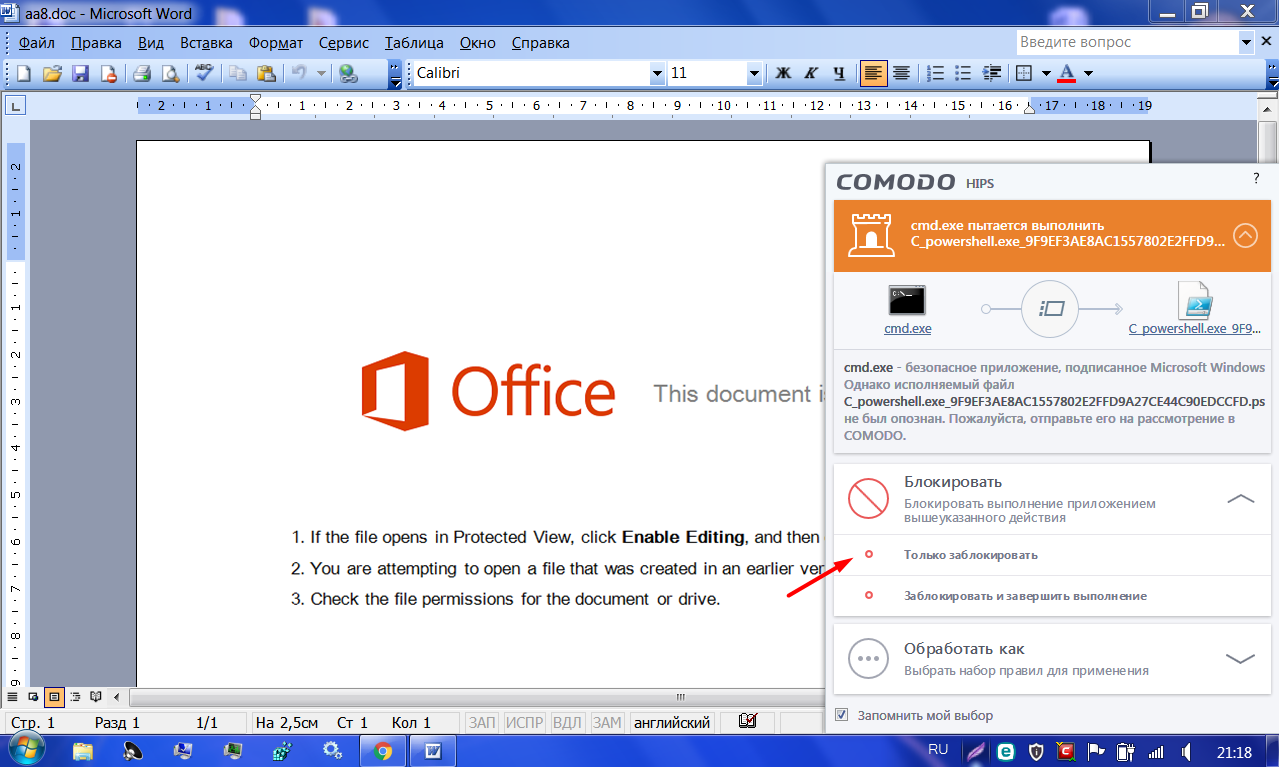Apply numbered list formatting
This screenshot has height=767, width=1279.
click(x=936, y=73)
